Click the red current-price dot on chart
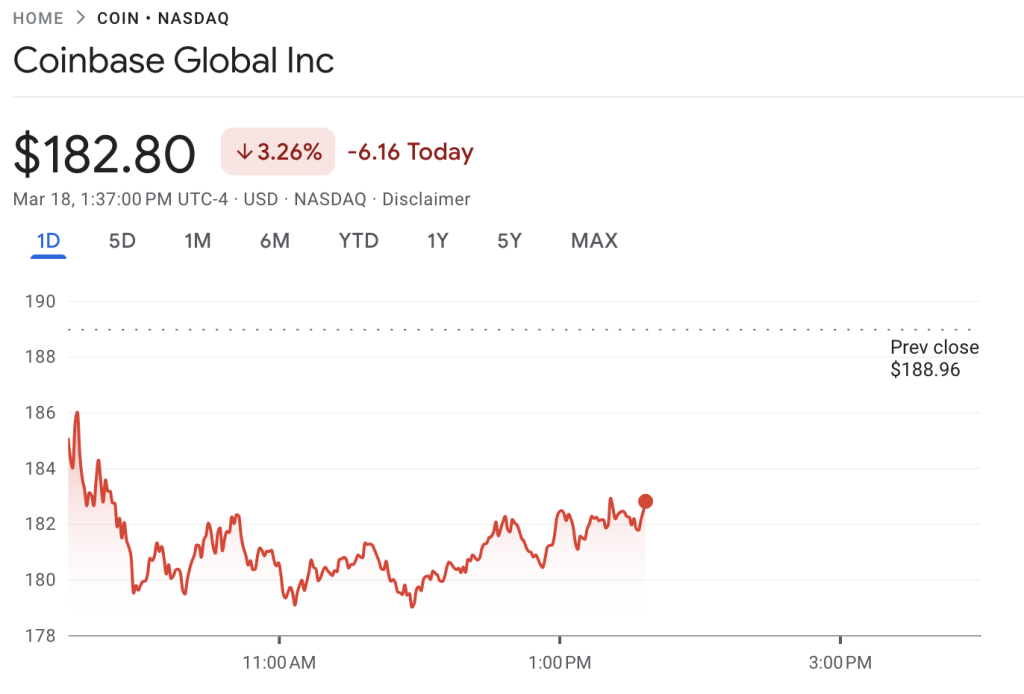The width and height of the screenshot is (1024, 694). (645, 501)
